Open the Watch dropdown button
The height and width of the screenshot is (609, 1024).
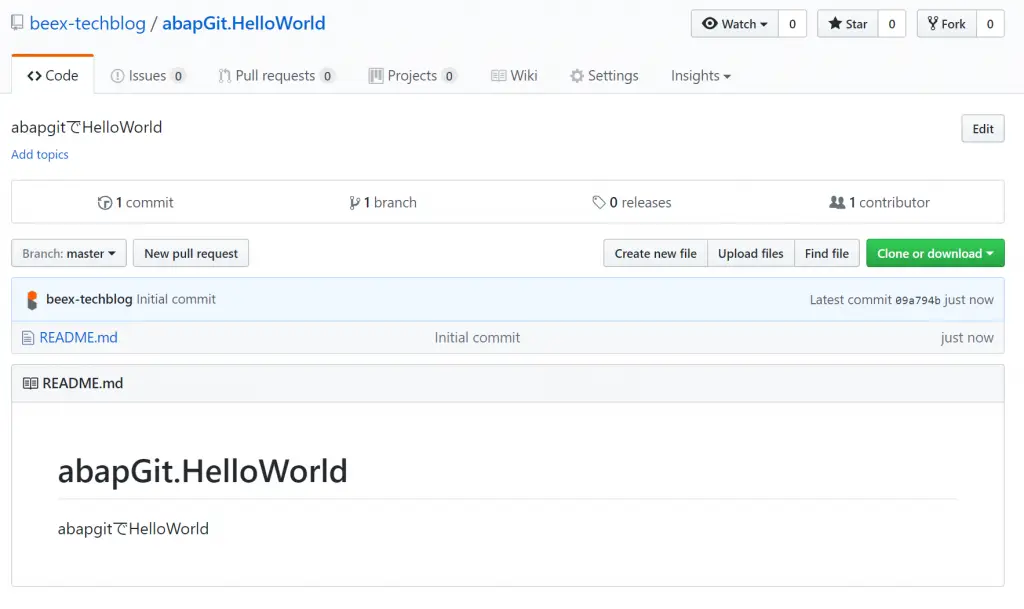click(x=735, y=24)
